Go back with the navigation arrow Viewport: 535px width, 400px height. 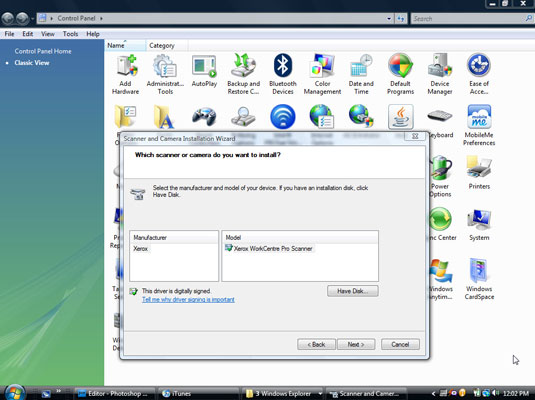pos(8,18)
